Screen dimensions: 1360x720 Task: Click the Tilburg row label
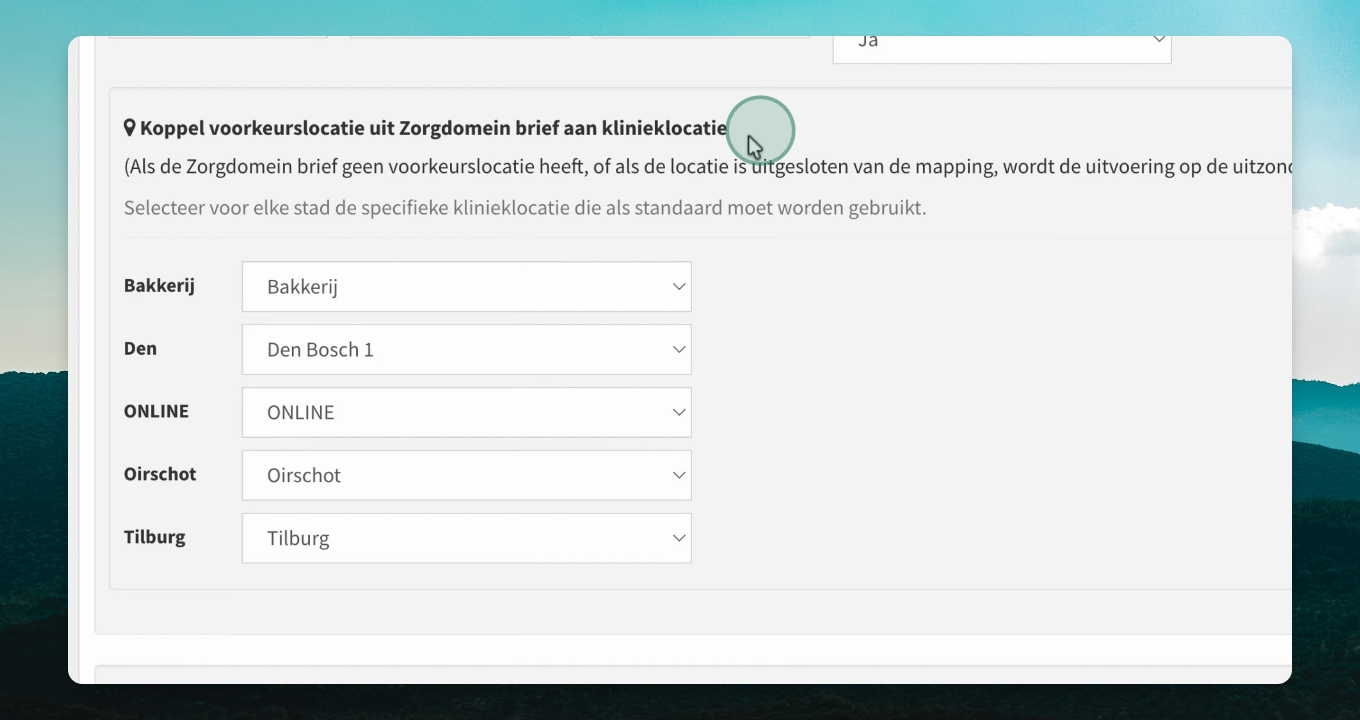[155, 537]
